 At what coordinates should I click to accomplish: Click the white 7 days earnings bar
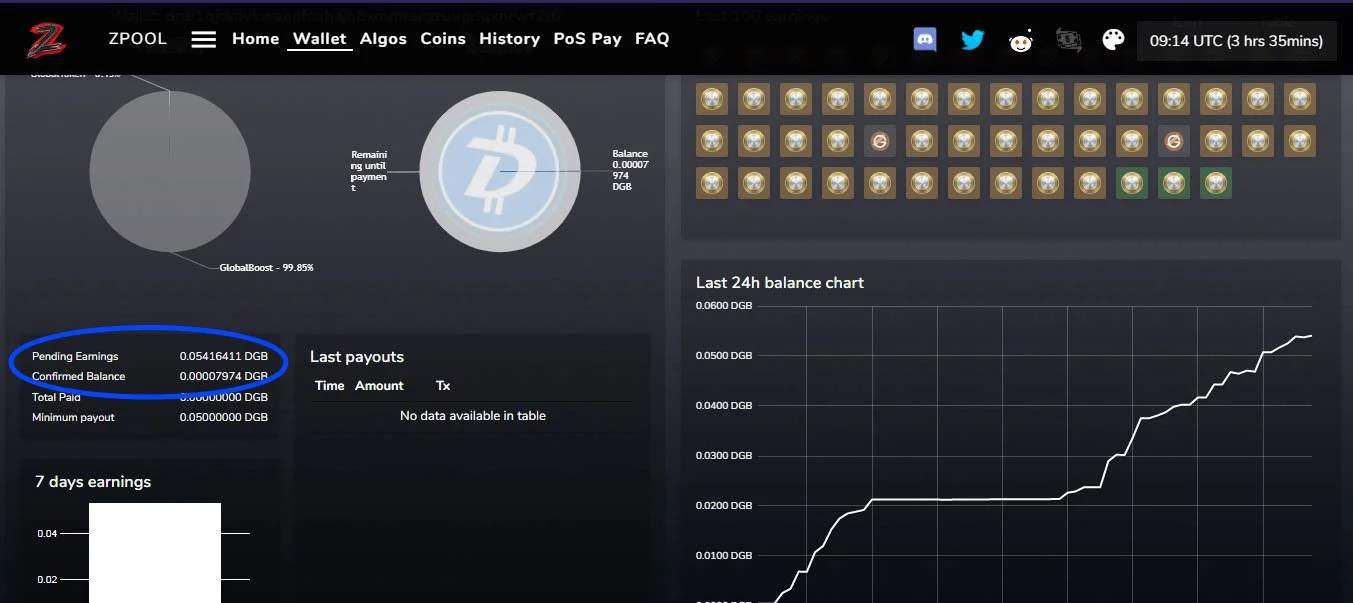pyautogui.click(x=155, y=553)
